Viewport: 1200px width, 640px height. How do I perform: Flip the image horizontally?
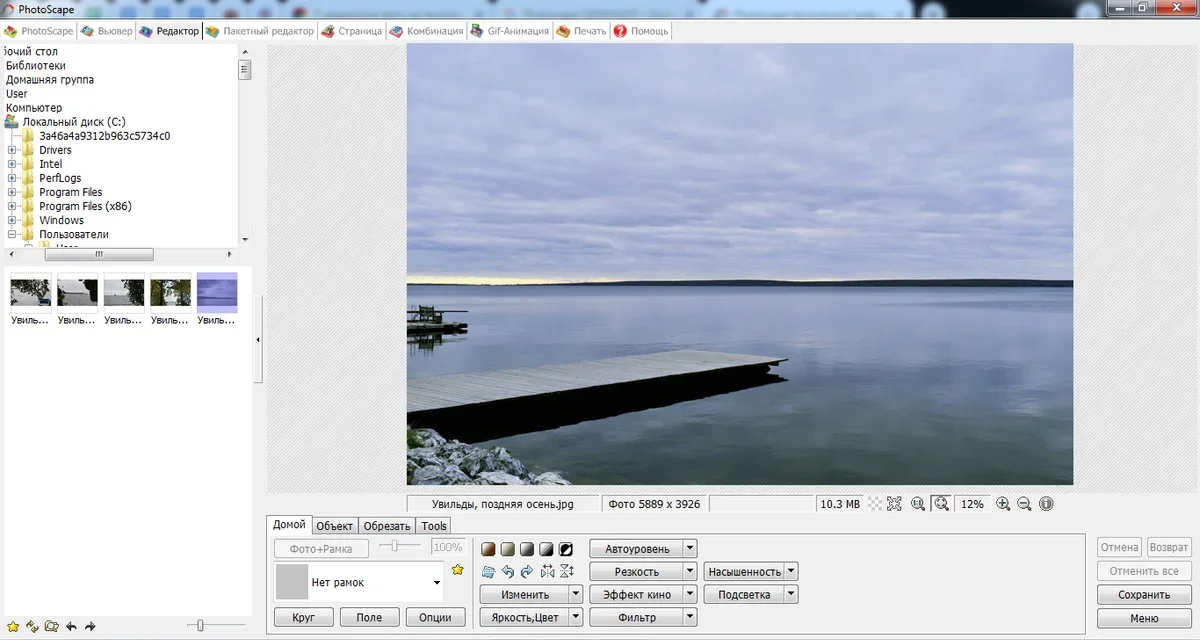547,572
